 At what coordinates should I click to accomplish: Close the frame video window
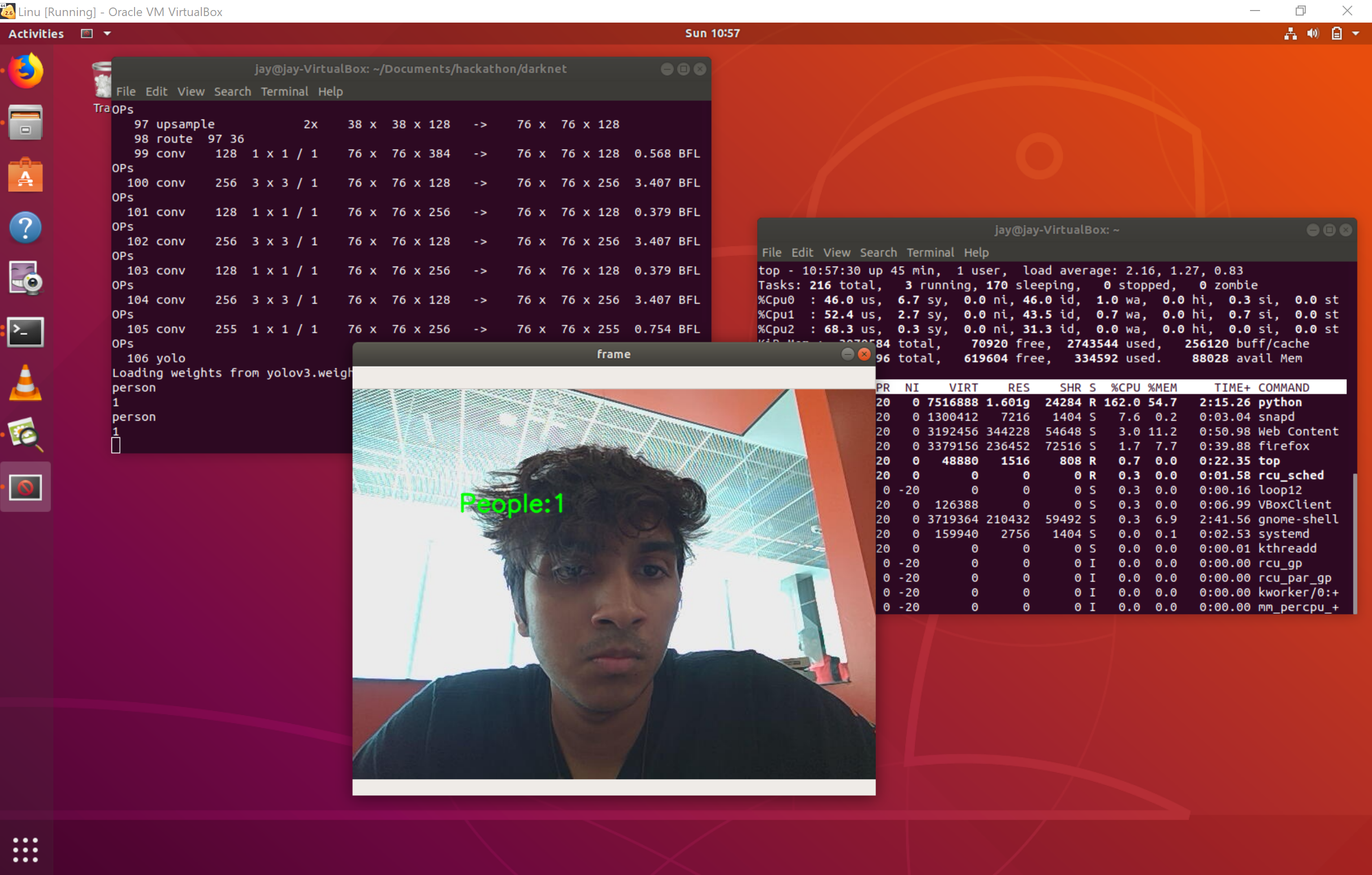click(864, 354)
